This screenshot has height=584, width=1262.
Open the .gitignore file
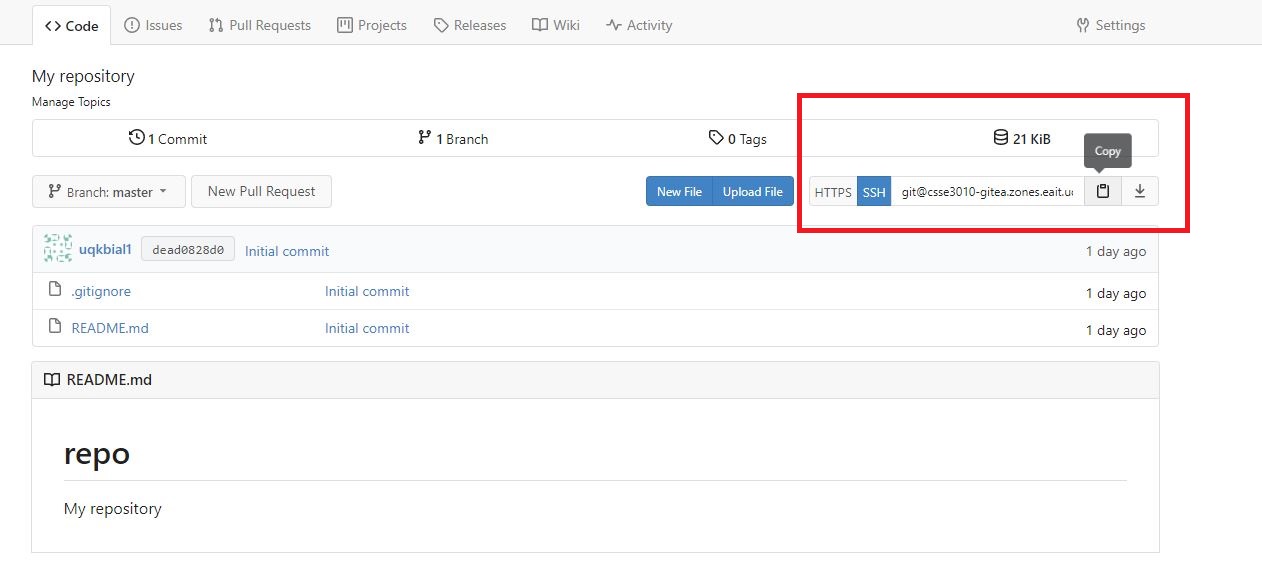(101, 291)
